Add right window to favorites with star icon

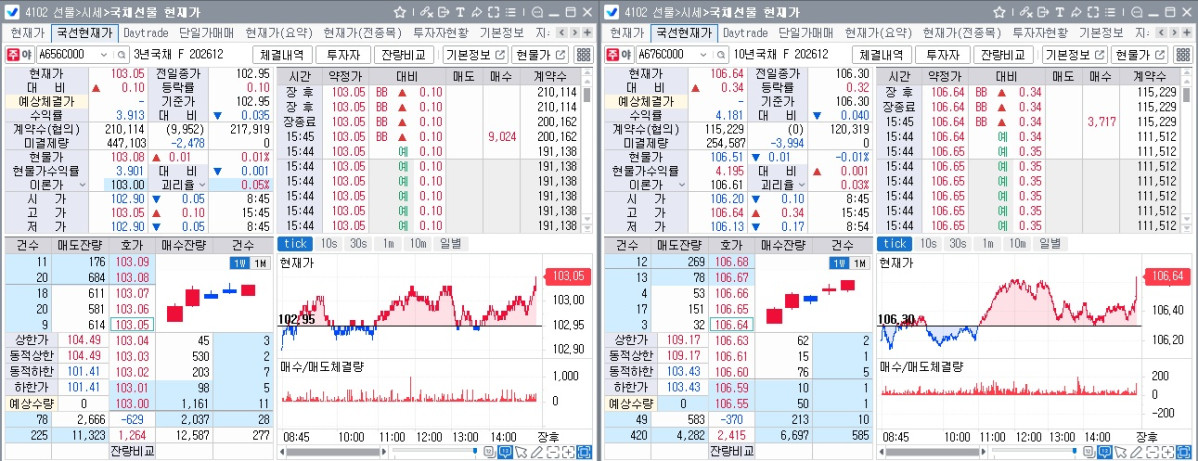click(x=999, y=12)
